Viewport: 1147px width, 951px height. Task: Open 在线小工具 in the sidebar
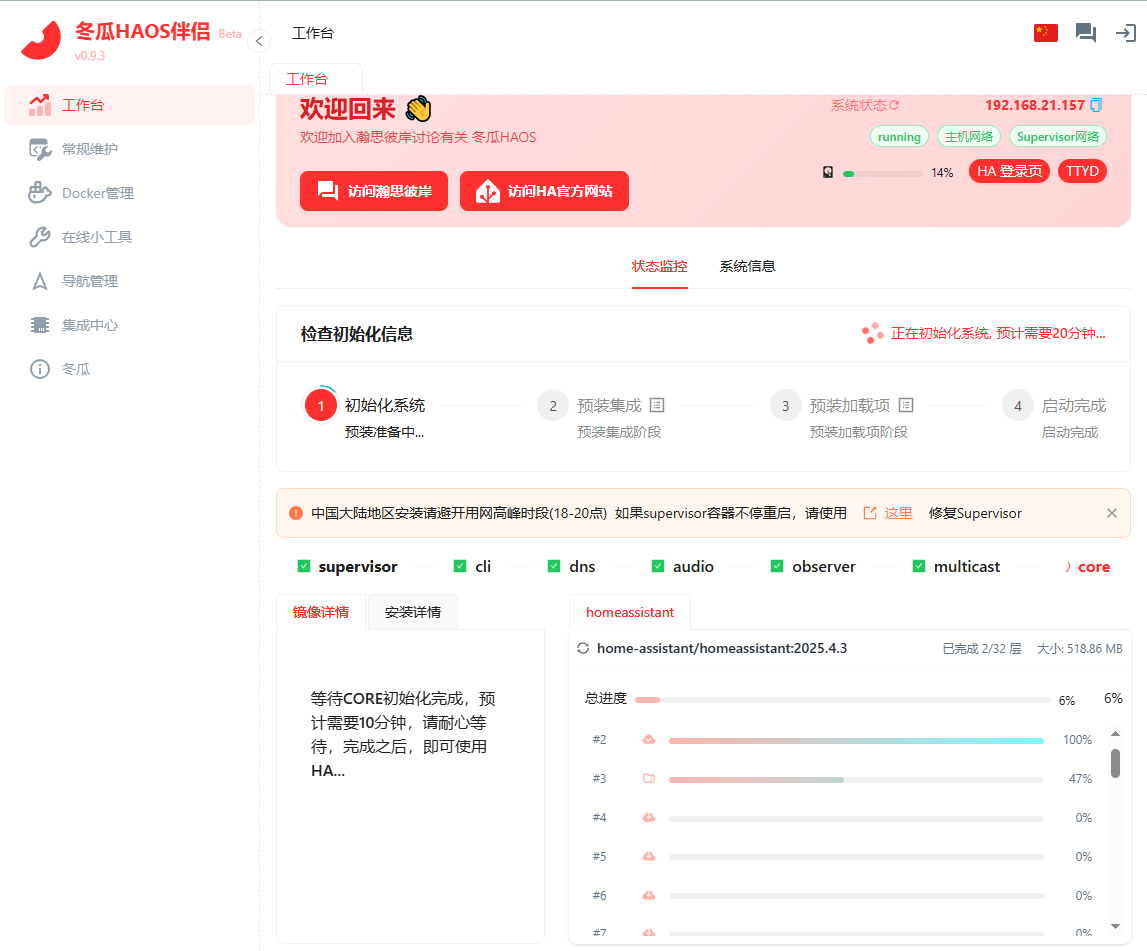[x=129, y=237]
